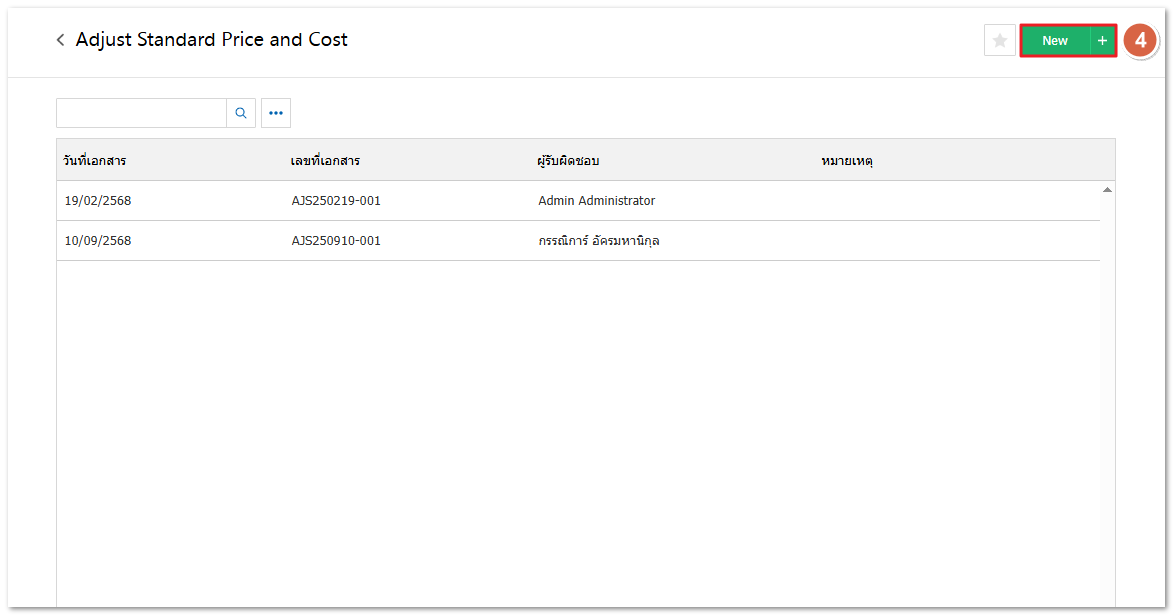Click the orange step 4 badge
Image resolution: width=1173 pixels, height=615 pixels.
click(x=1140, y=41)
